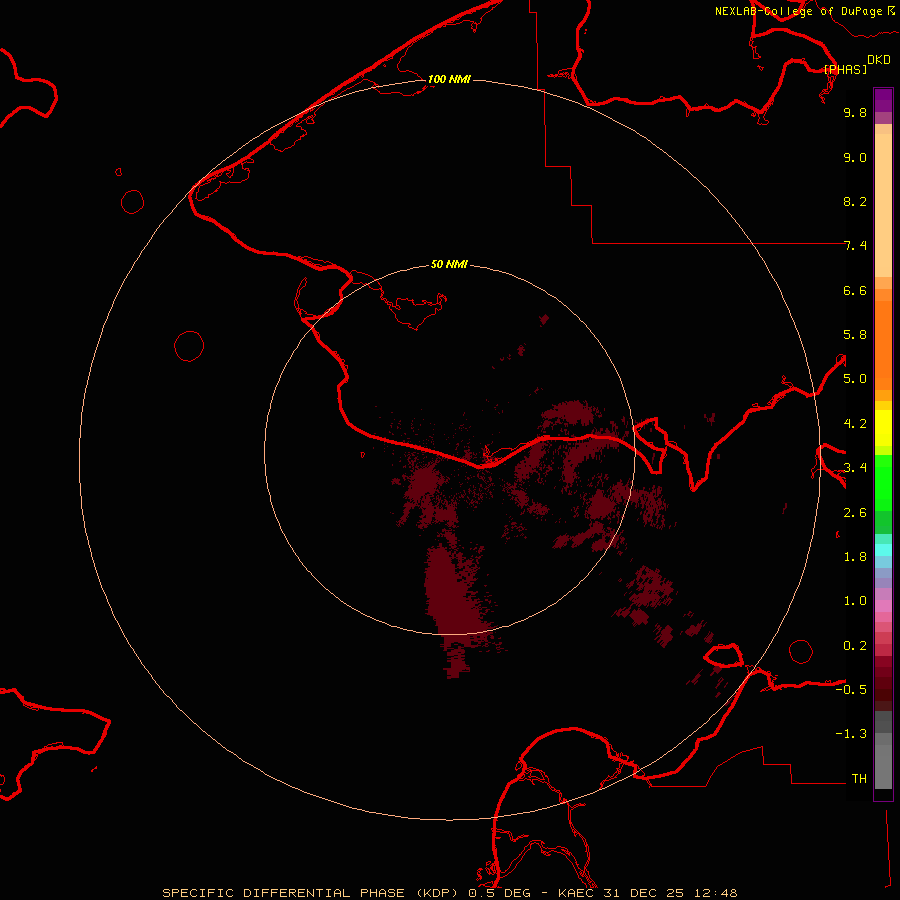Image resolution: width=900 pixels, height=900 pixels.
Task: Click the -1.3 scale value
Action: (851, 734)
